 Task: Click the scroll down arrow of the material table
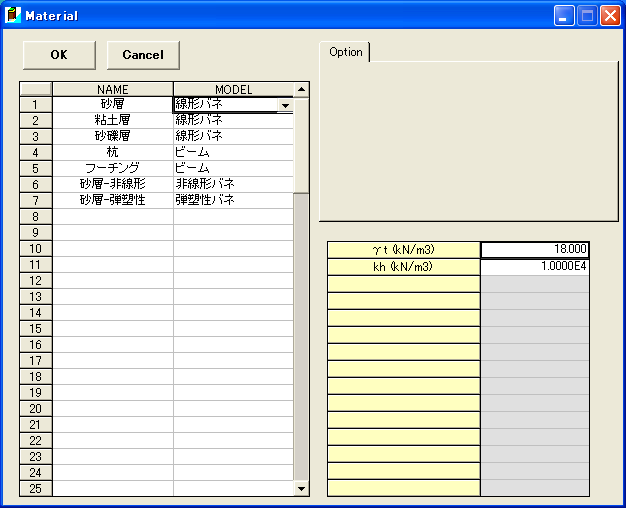click(x=301, y=488)
